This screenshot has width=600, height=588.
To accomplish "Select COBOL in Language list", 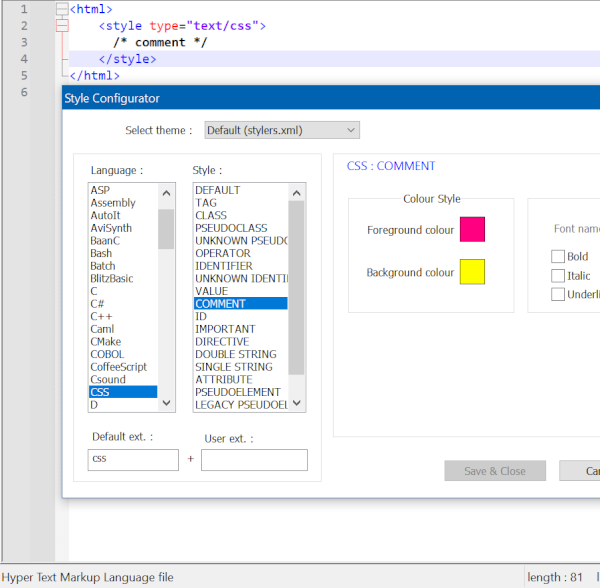I will (123, 354).
